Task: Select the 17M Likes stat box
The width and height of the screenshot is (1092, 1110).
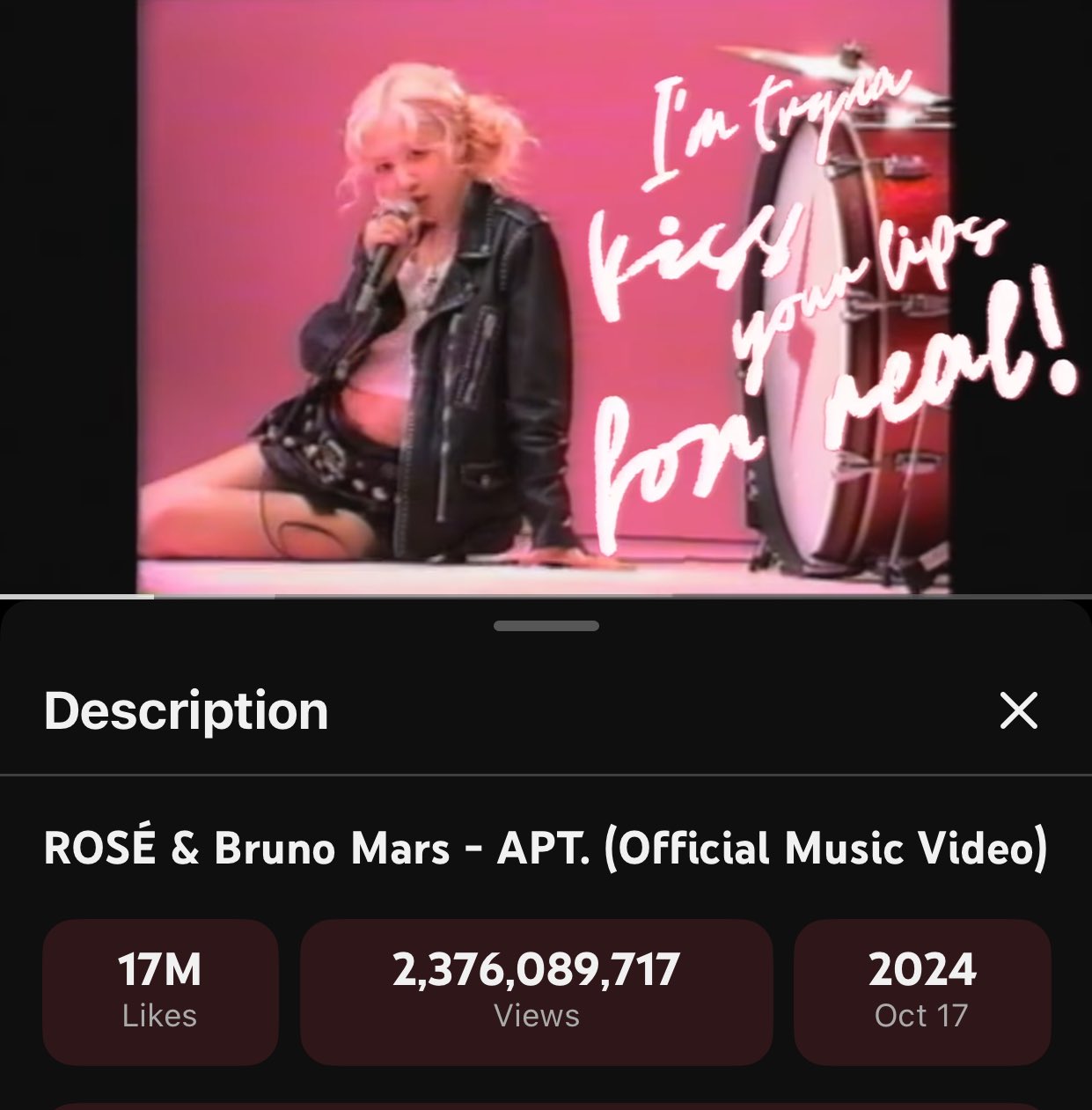Action: coord(160,992)
